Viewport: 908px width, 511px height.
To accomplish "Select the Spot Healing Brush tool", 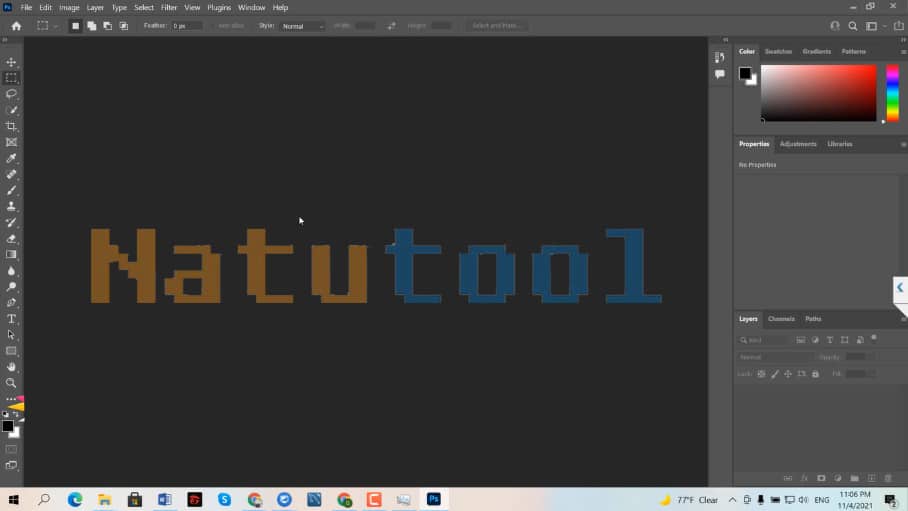I will click(11, 174).
